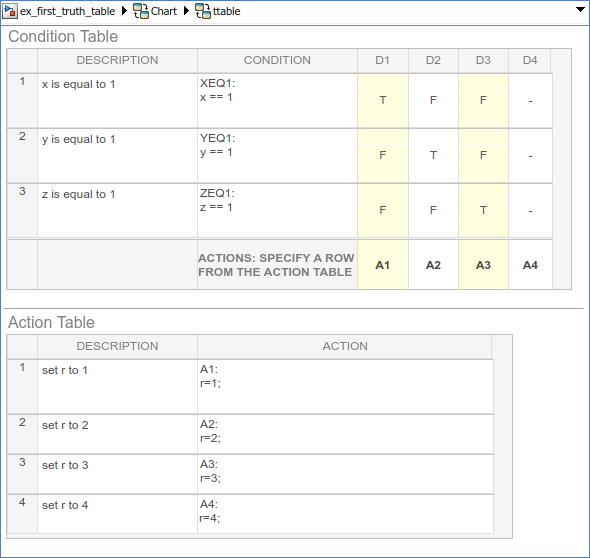The image size is (590, 558).
Task: Click action cell A2 under D2
Action: [x=433, y=265]
